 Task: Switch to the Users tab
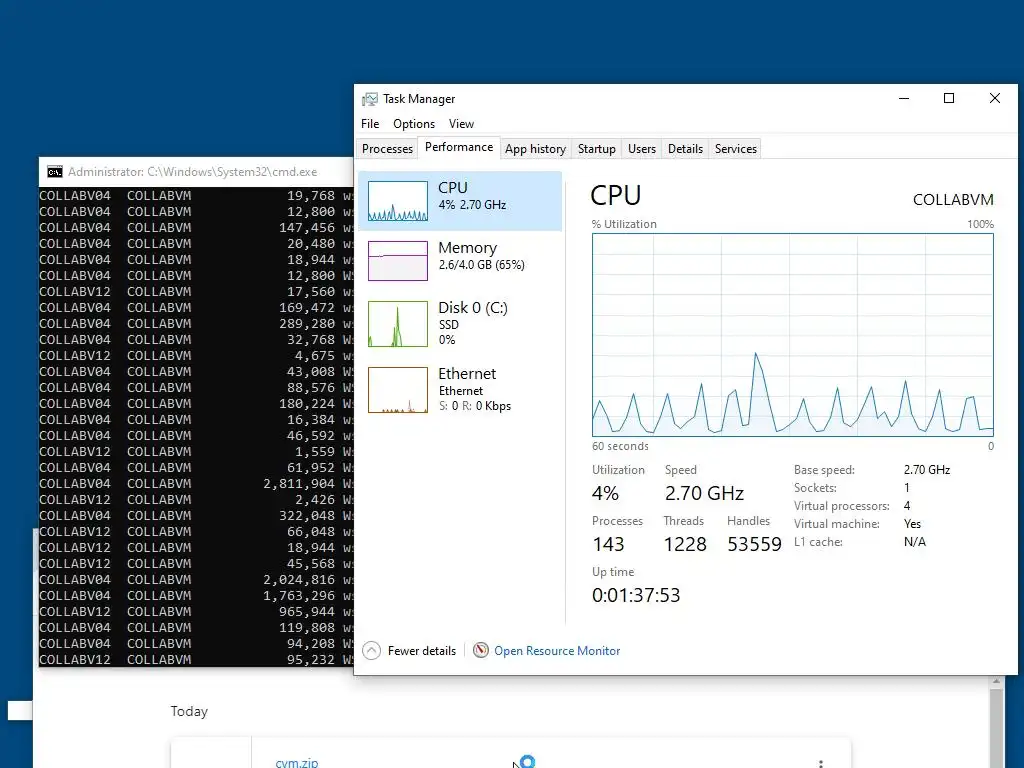pos(641,148)
